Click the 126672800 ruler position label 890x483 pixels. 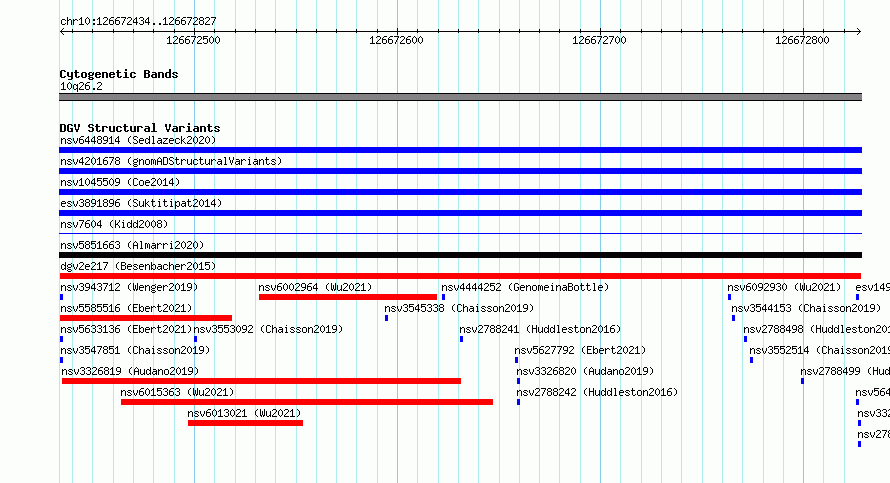coord(802,40)
